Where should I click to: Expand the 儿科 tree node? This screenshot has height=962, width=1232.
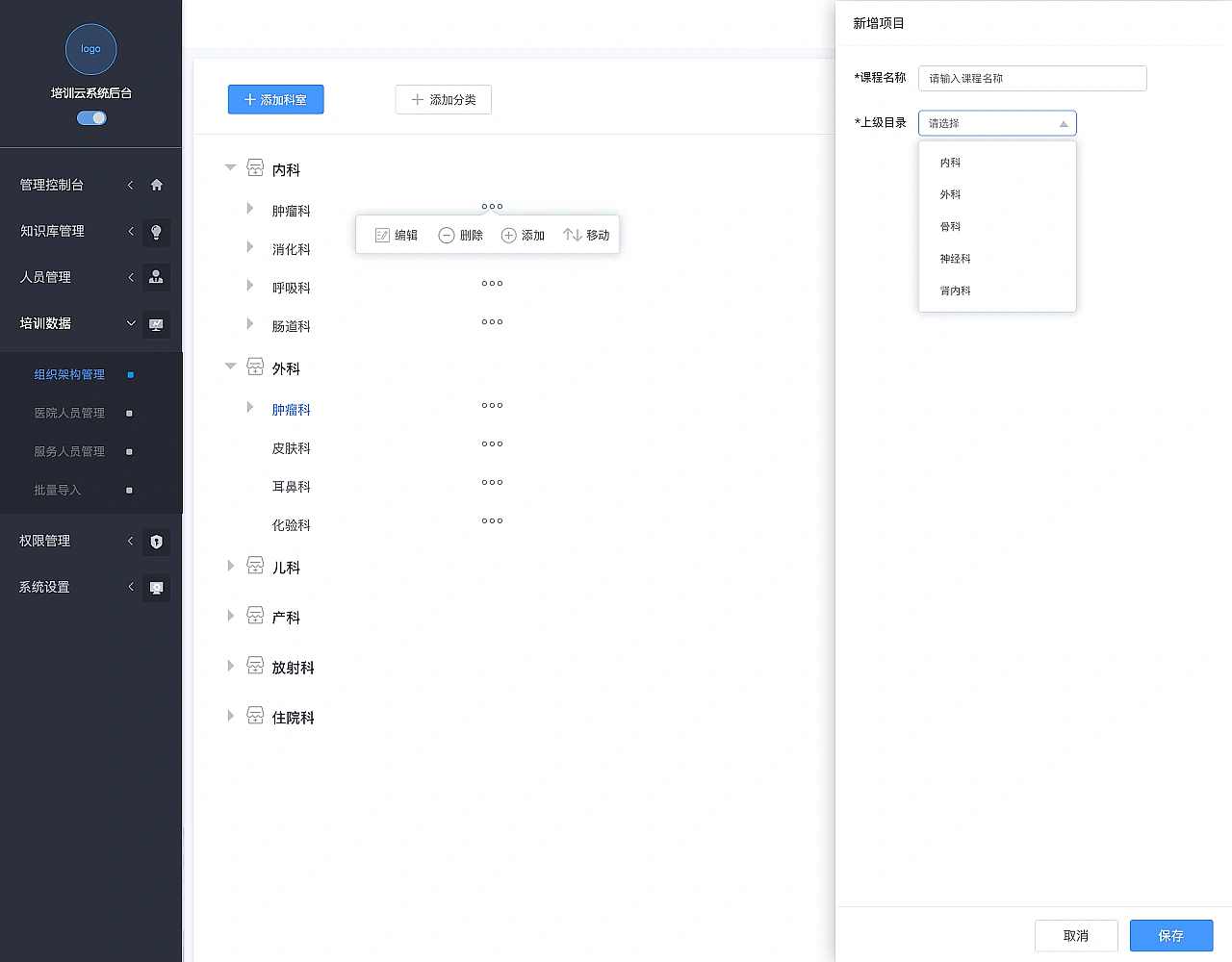230,566
